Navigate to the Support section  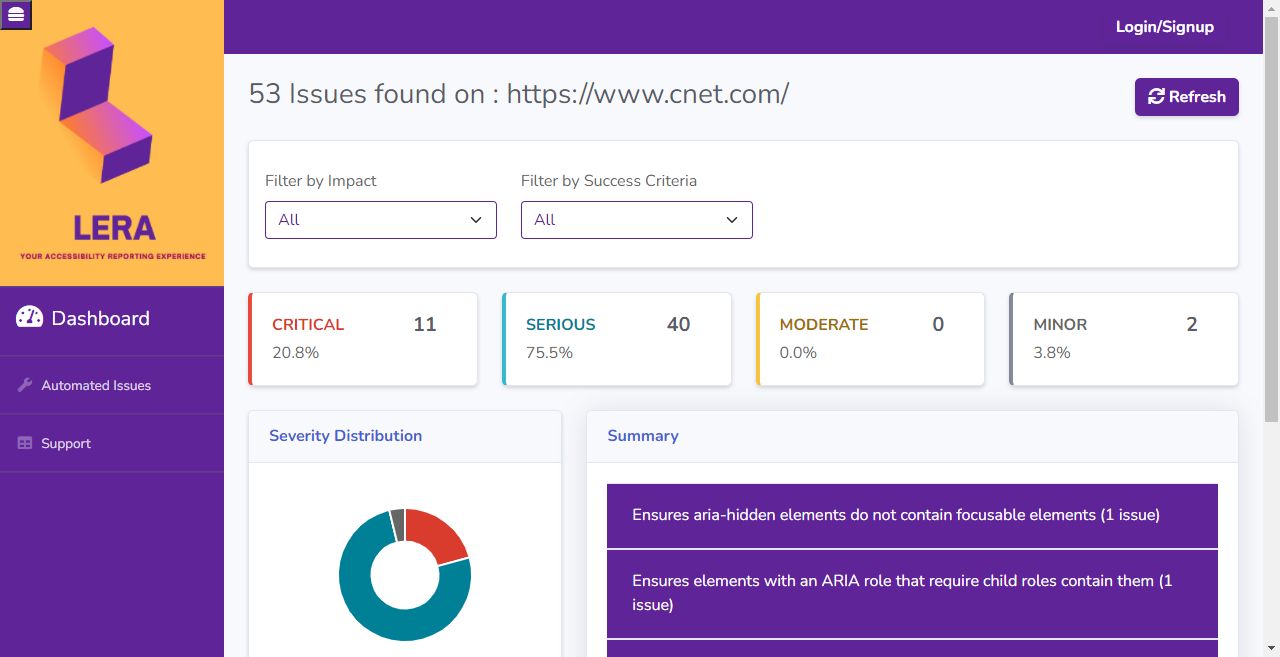point(66,443)
